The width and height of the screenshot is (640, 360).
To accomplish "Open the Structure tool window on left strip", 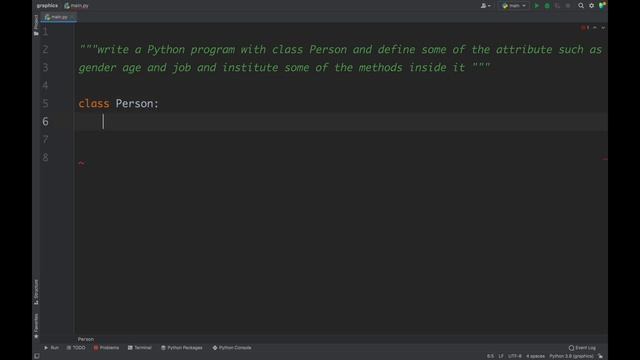I will point(36,292).
